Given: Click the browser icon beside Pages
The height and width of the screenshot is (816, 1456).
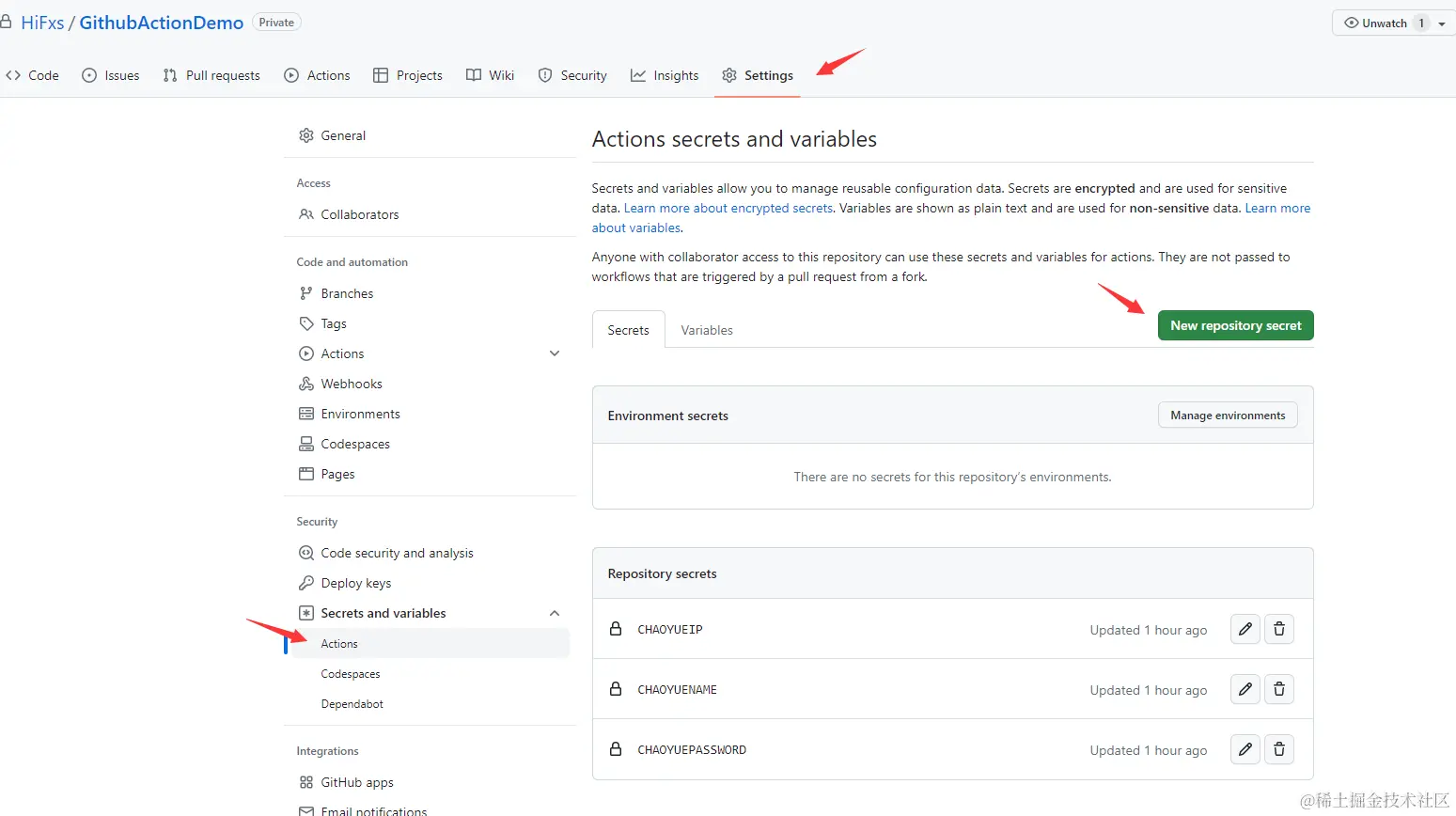Looking at the screenshot, I should (x=306, y=474).
